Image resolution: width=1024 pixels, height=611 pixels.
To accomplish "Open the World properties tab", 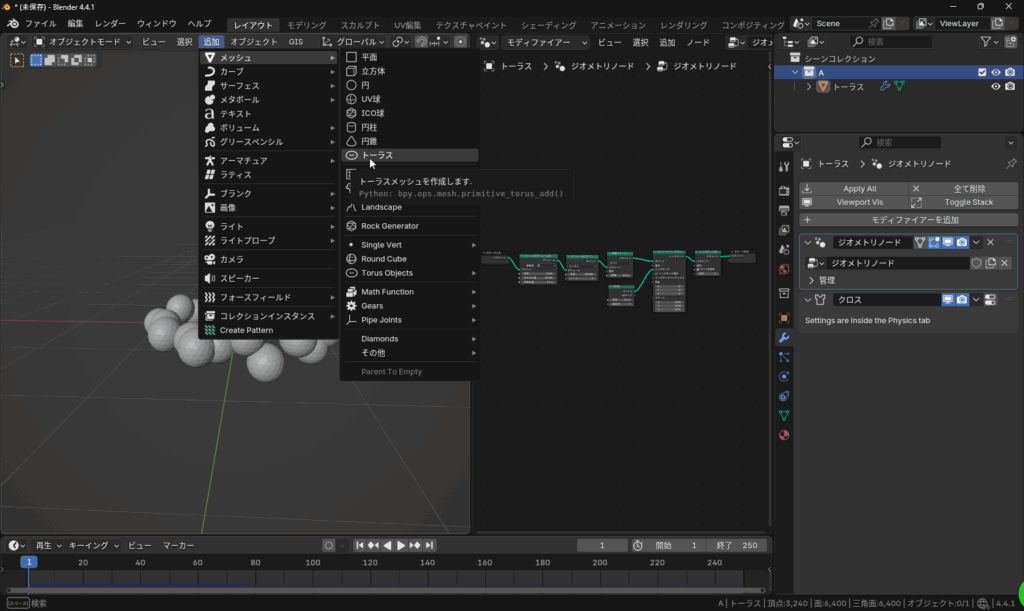I will pyautogui.click(x=784, y=269).
